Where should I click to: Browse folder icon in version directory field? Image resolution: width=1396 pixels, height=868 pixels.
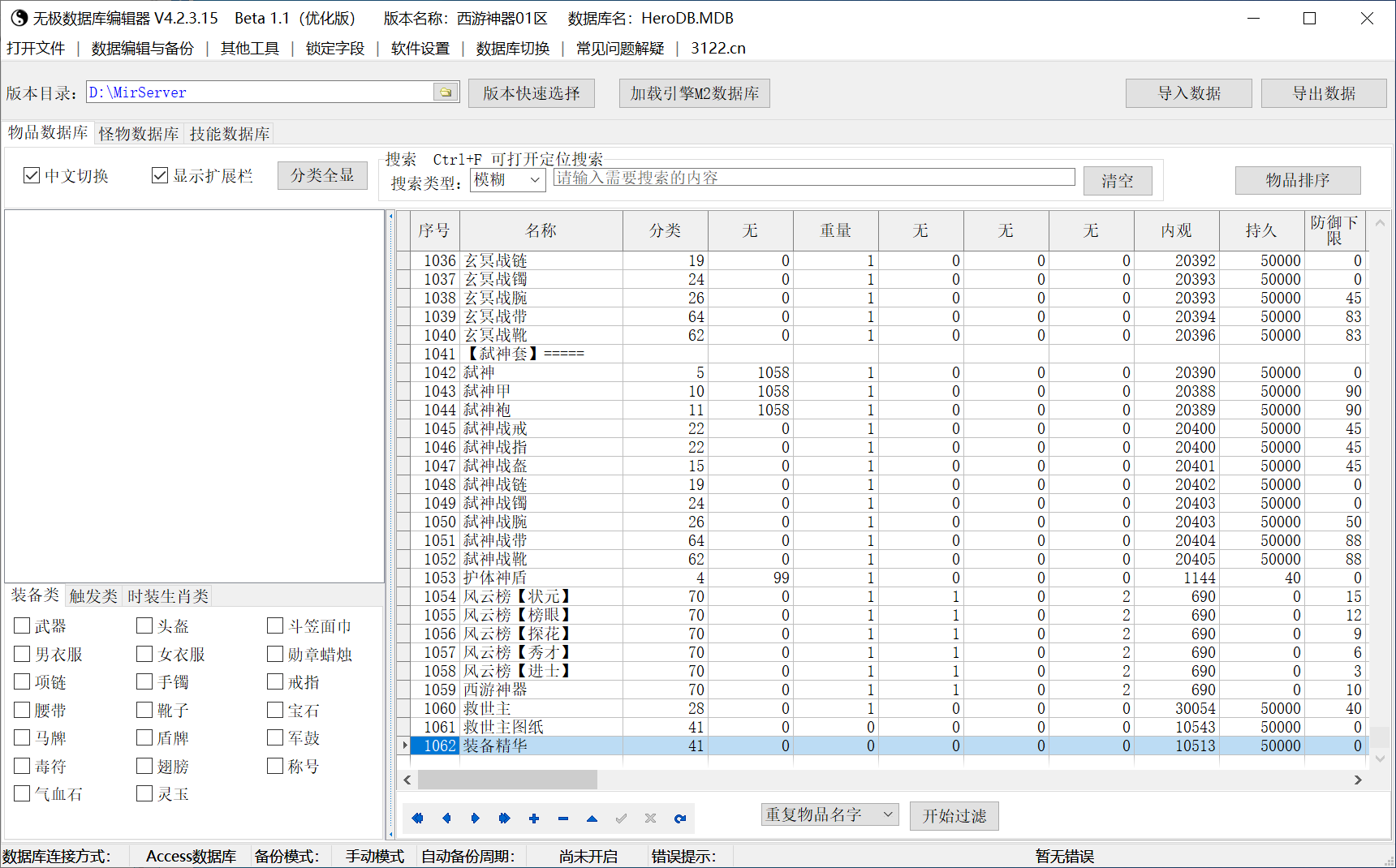point(446,92)
